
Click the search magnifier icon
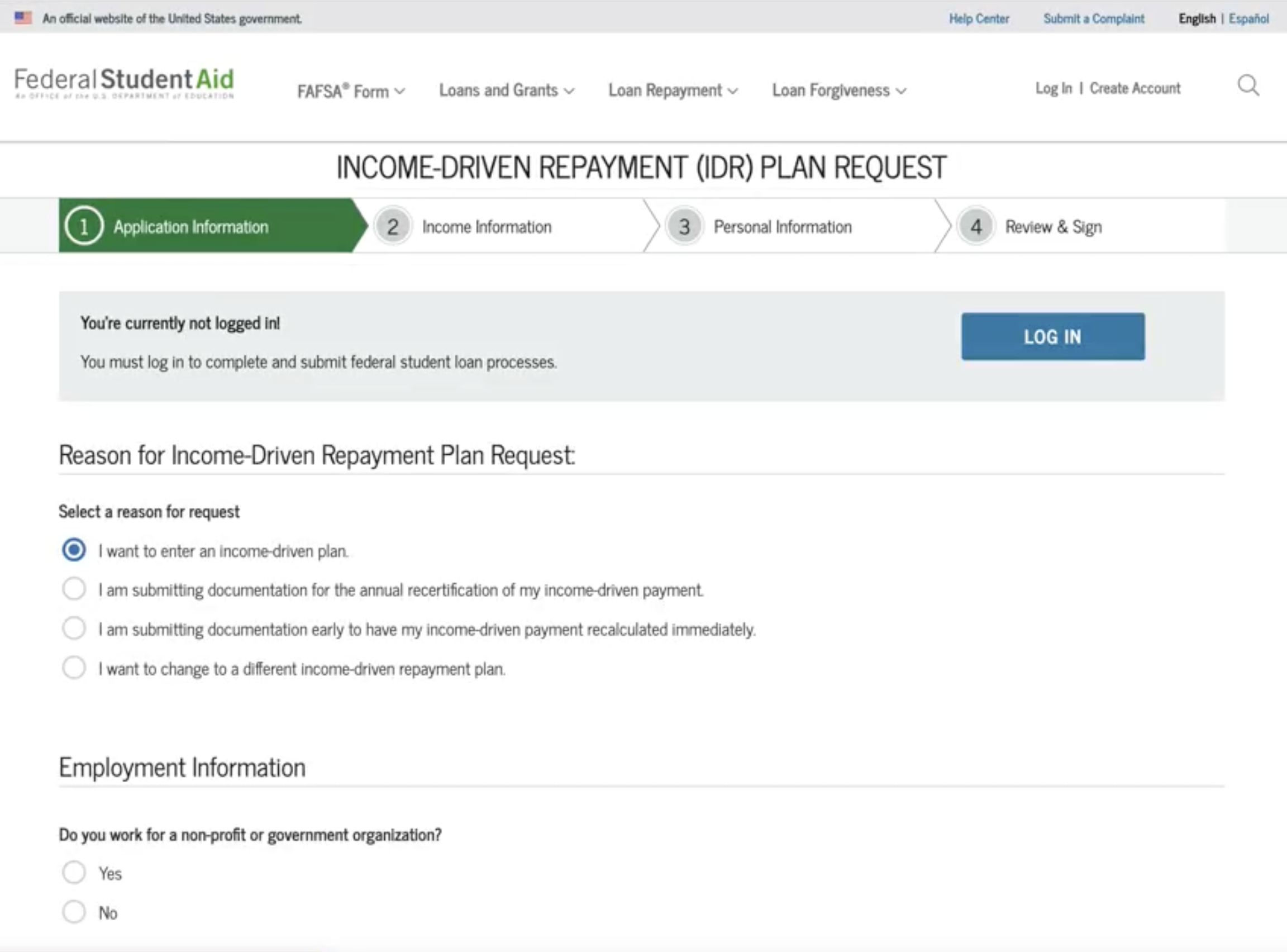[1248, 87]
